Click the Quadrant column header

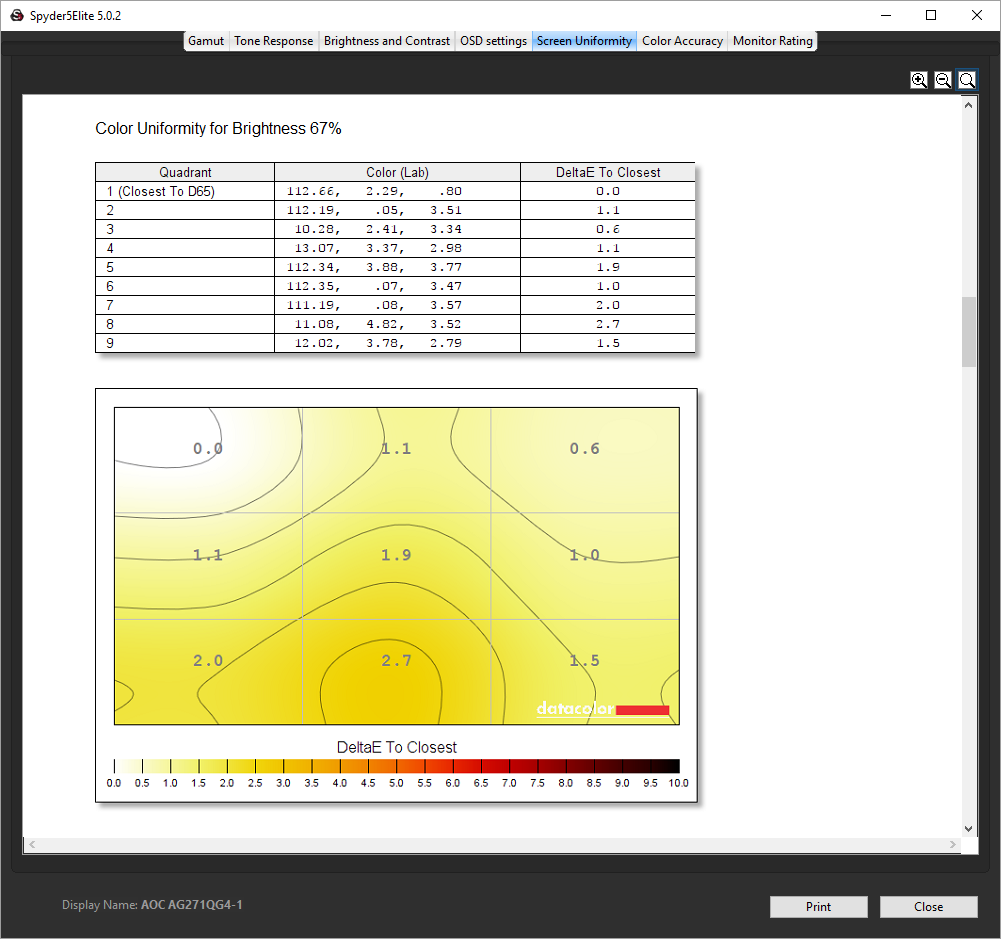[185, 172]
